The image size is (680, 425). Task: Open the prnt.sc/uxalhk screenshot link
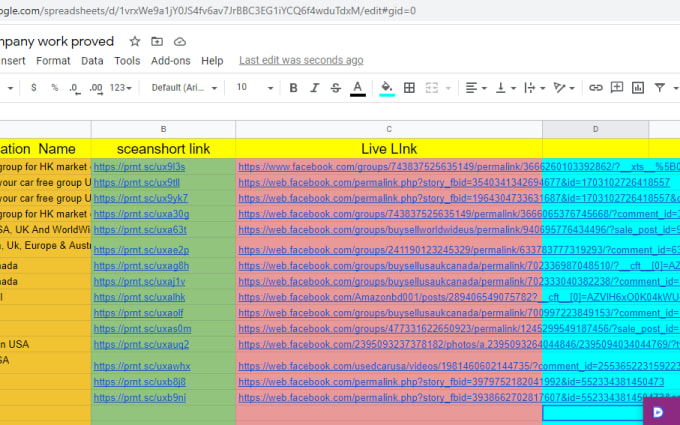(139, 298)
